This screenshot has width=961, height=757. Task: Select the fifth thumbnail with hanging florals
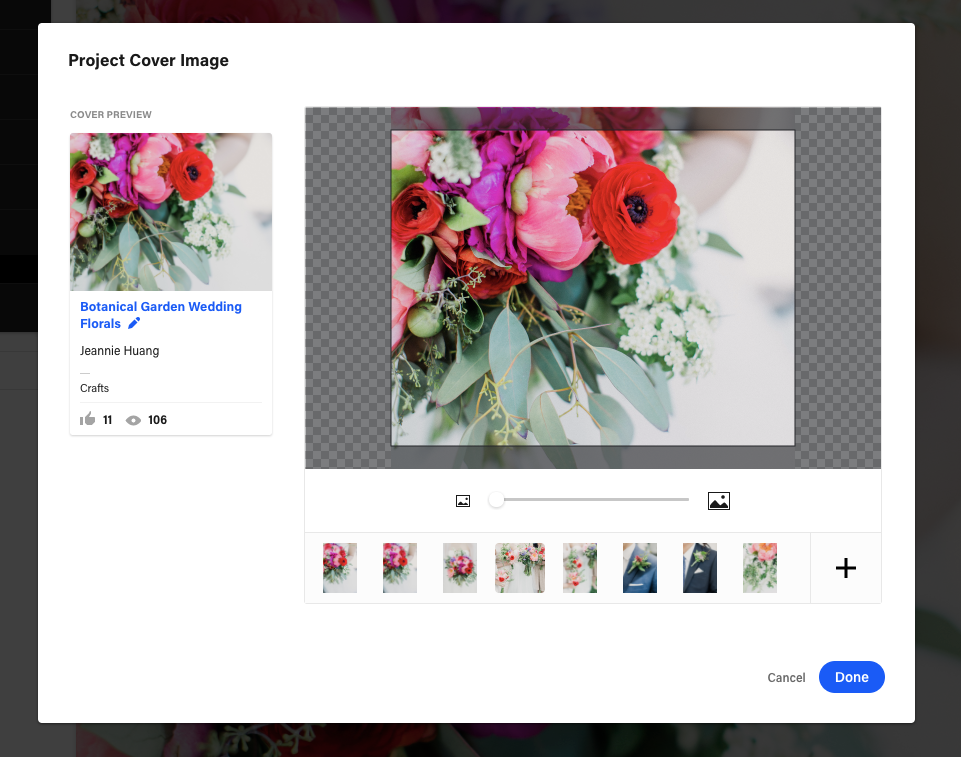[580, 568]
